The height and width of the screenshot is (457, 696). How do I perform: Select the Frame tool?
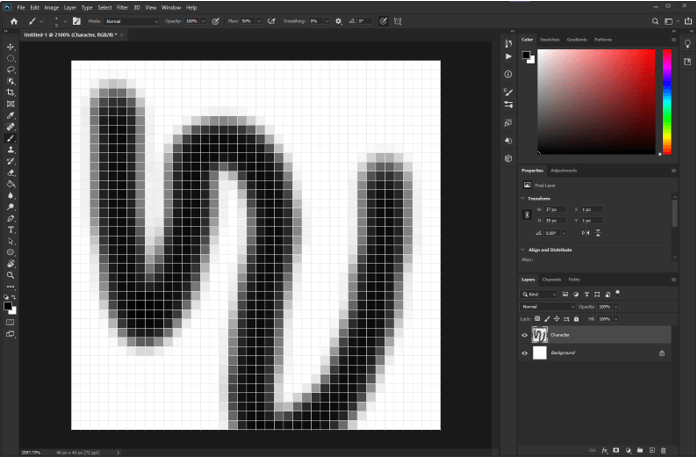pyautogui.click(x=11, y=104)
